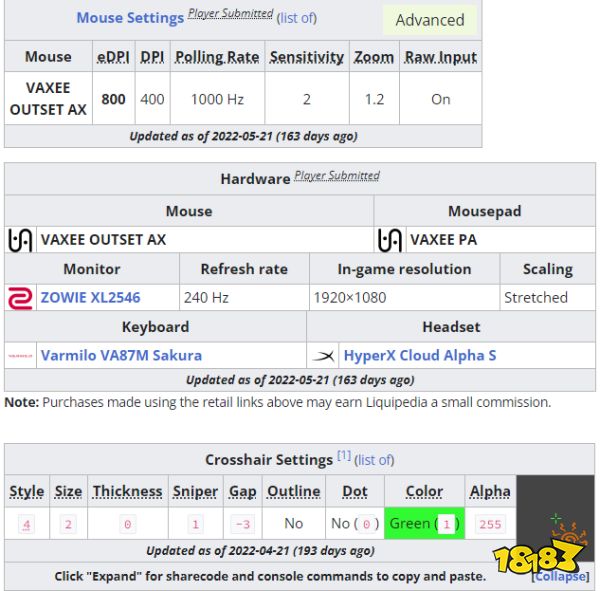
Task: Click the Alpha column header
Action: (490, 491)
